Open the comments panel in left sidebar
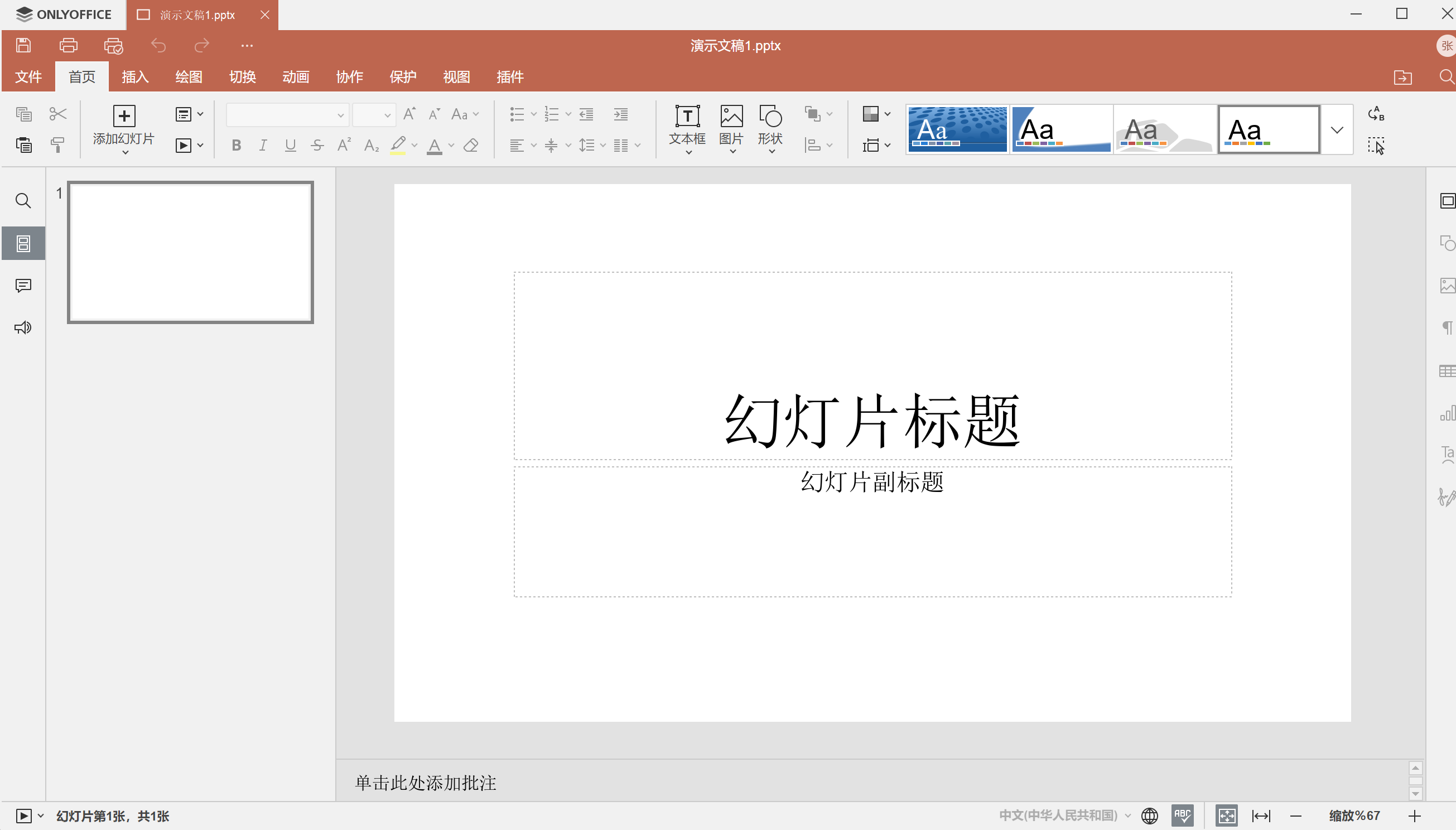1456x830 pixels. pyautogui.click(x=23, y=286)
